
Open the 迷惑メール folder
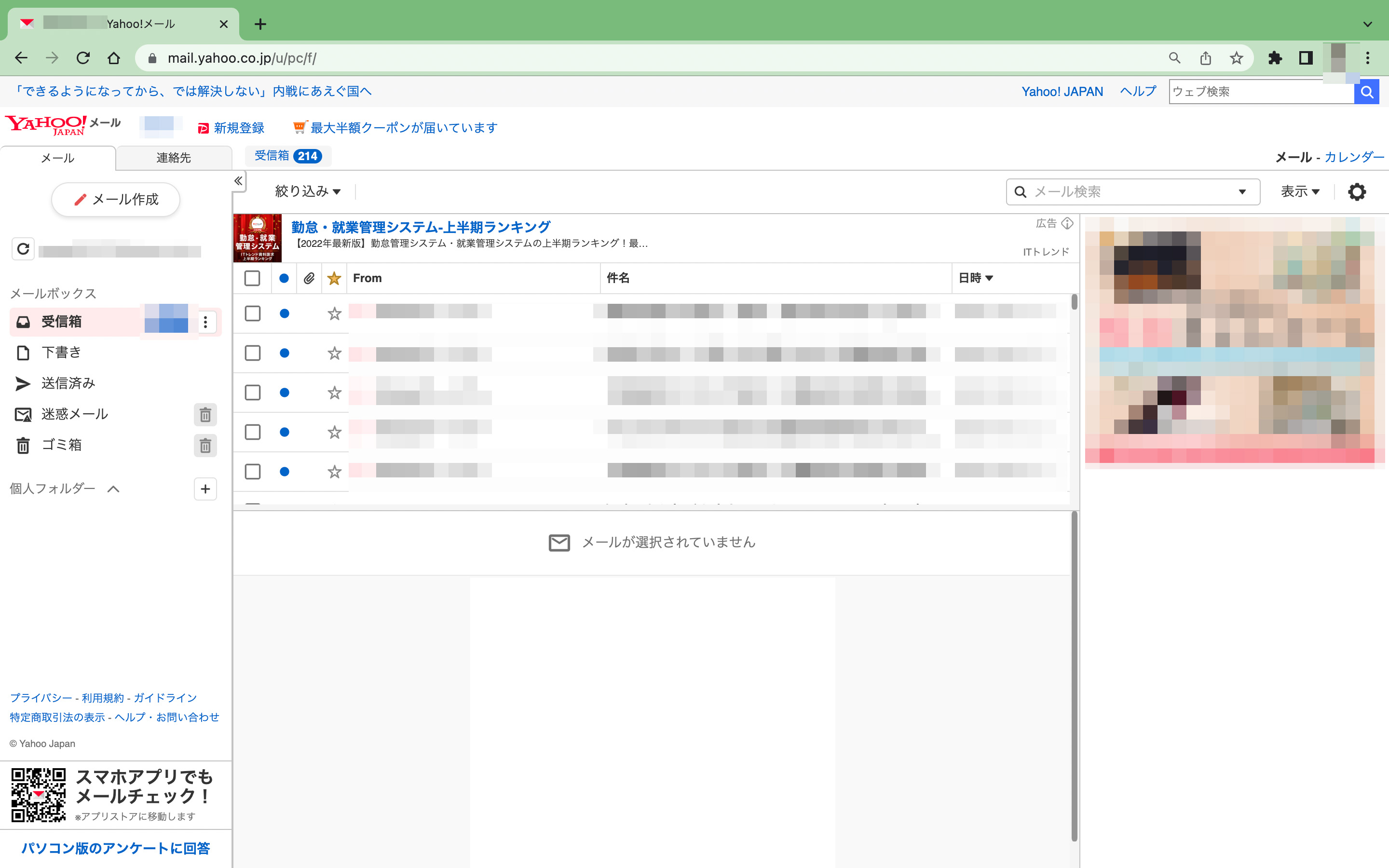tap(75, 415)
